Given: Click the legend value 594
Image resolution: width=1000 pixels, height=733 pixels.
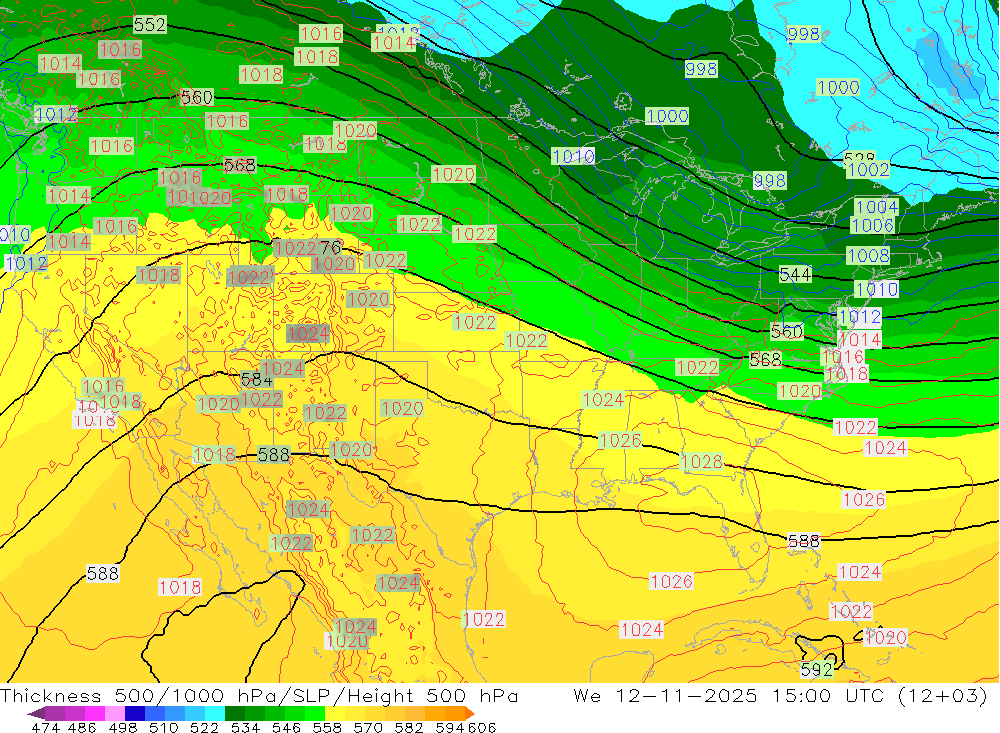Looking at the screenshot, I should [450, 727].
